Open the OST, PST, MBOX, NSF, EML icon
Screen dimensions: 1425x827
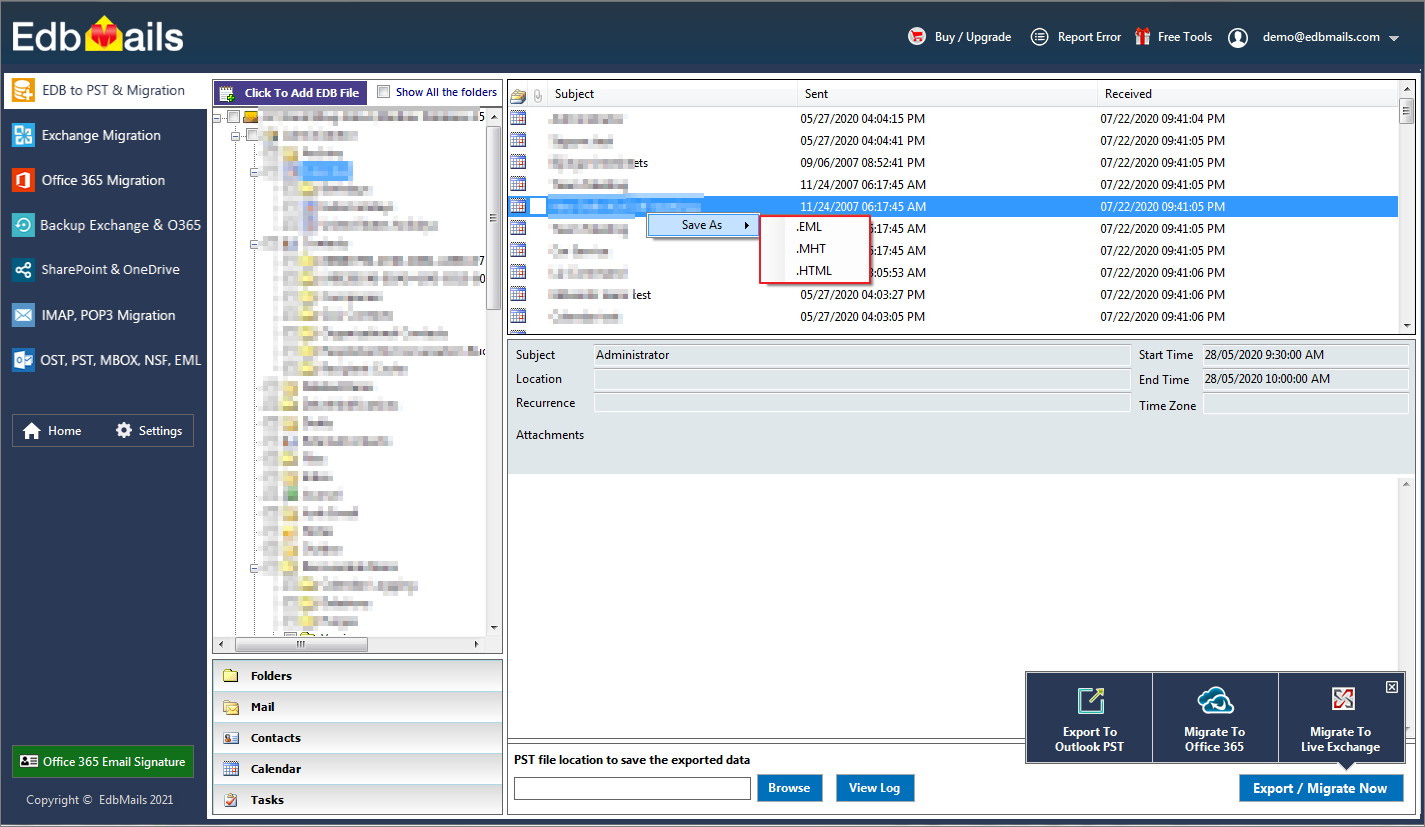click(23, 360)
